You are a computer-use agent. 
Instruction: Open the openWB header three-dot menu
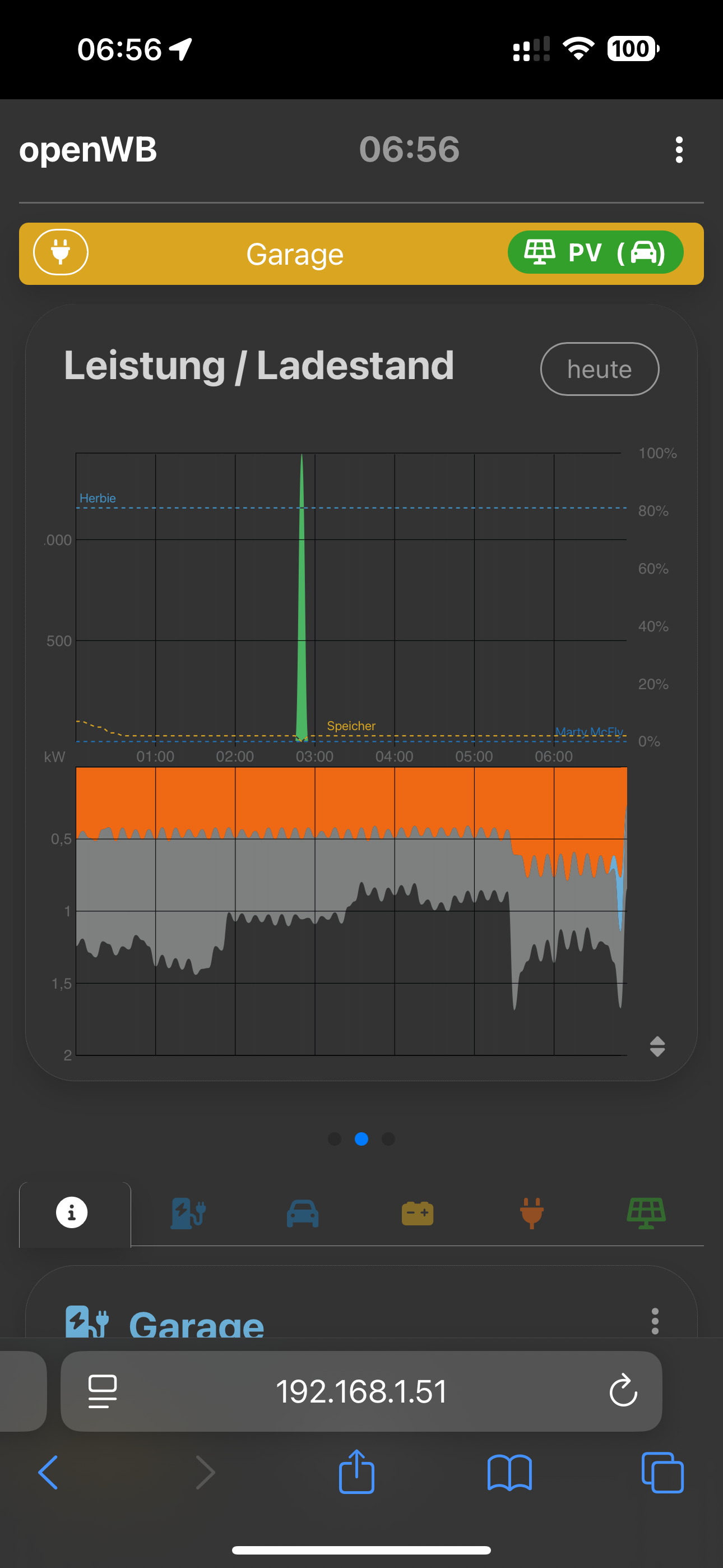(x=679, y=150)
